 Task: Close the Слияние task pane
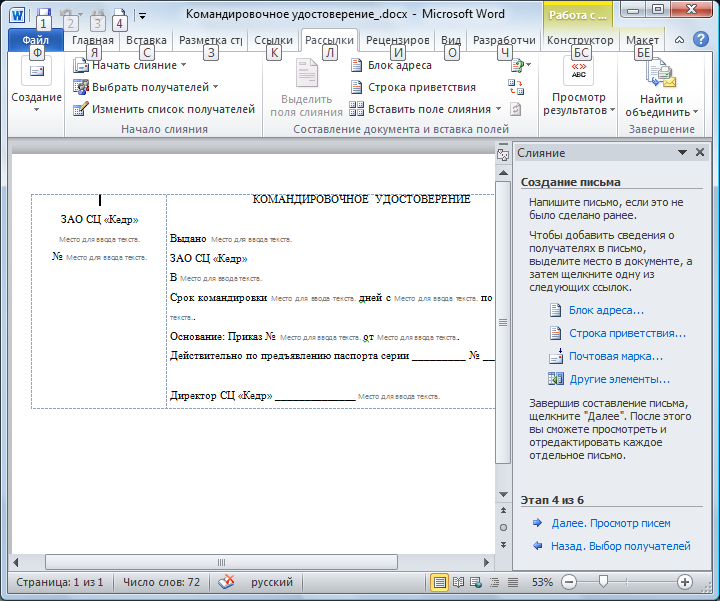700,152
